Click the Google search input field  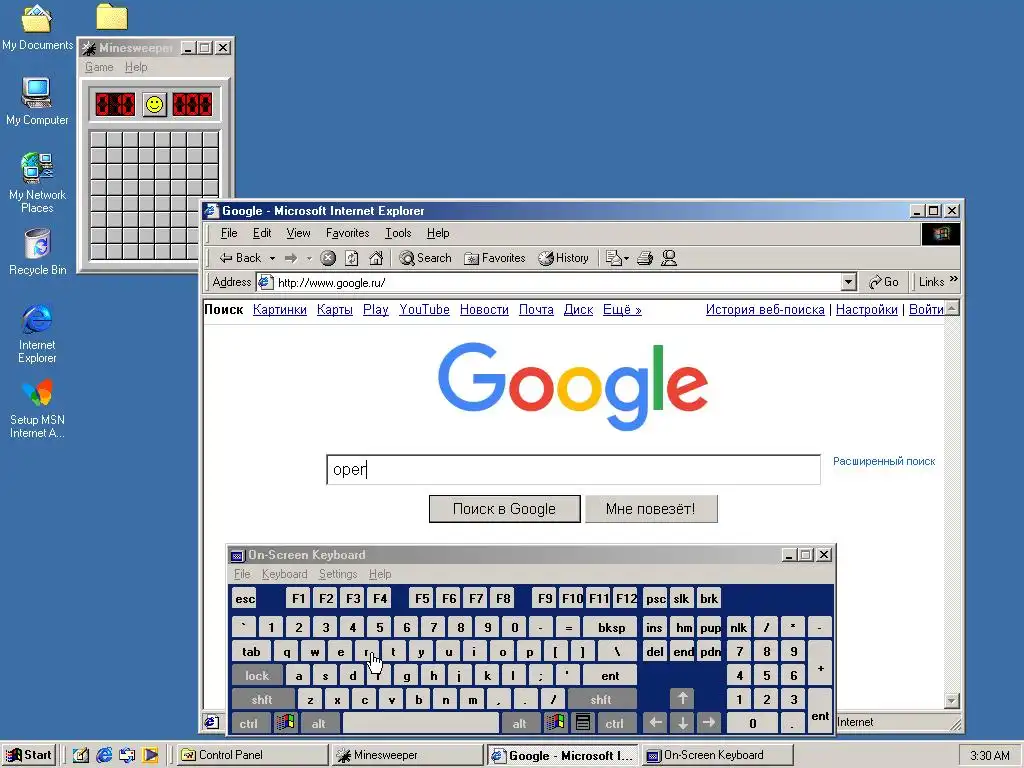(573, 470)
